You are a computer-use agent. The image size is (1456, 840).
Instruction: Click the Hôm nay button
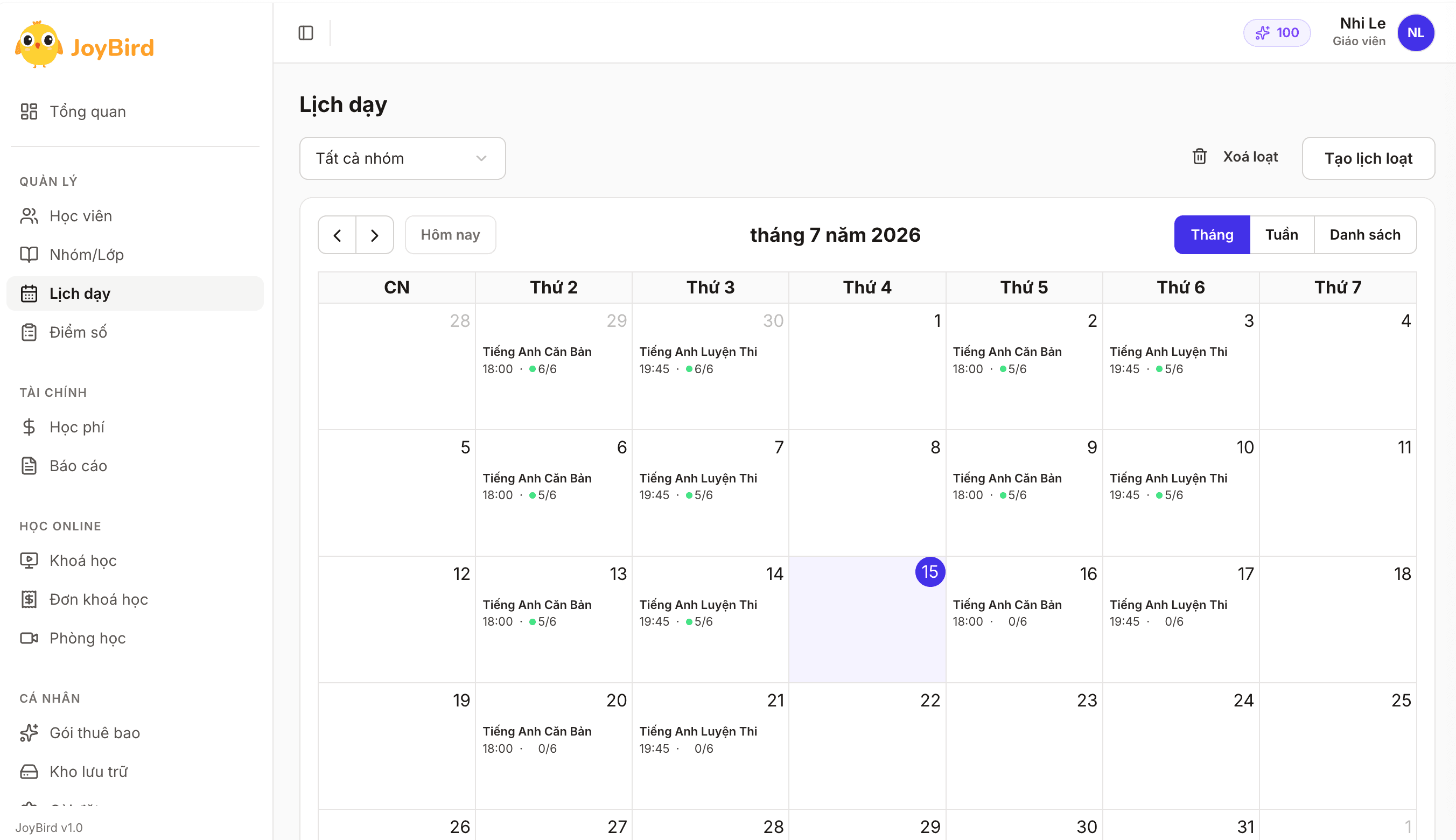point(451,235)
